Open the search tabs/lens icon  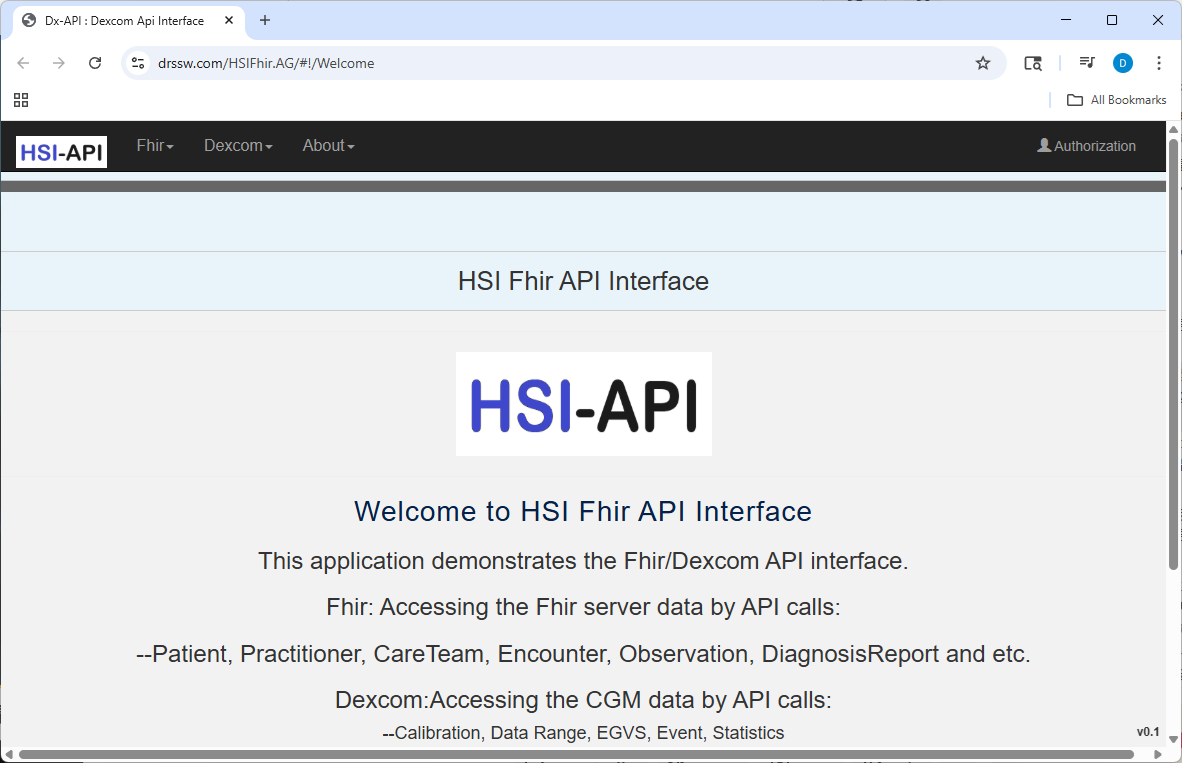(1033, 63)
